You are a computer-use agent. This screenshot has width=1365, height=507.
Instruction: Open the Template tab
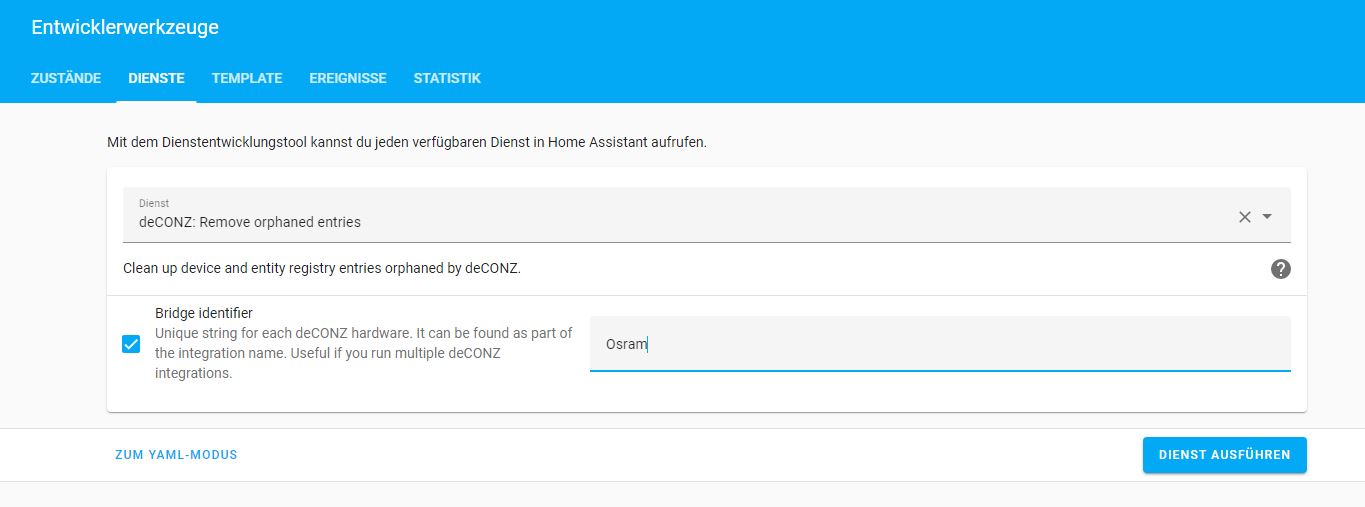247,78
